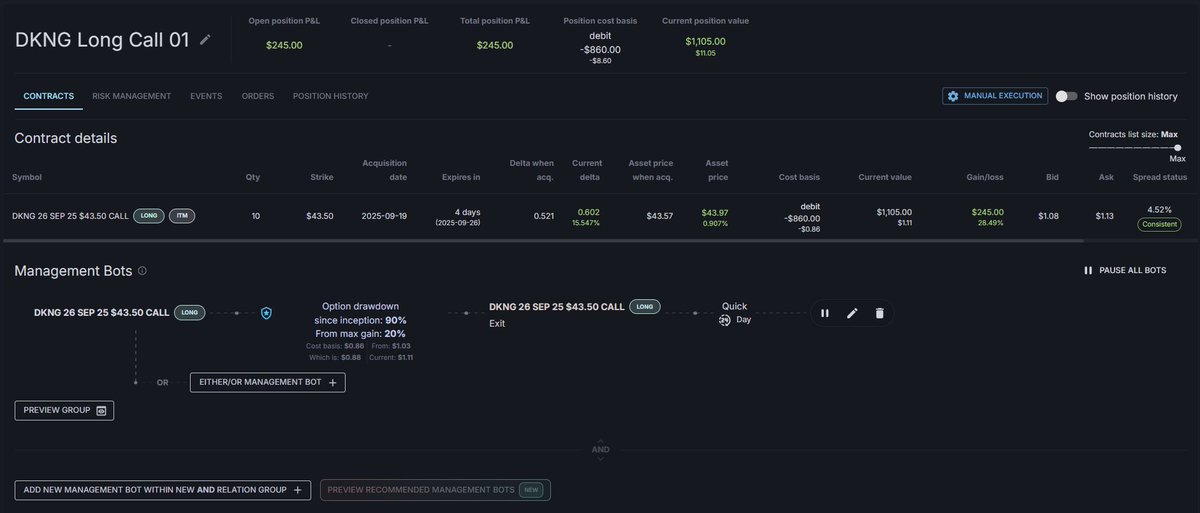Image resolution: width=1200 pixels, height=513 pixels.
Task: Click the Current delta column header
Action: point(587,170)
